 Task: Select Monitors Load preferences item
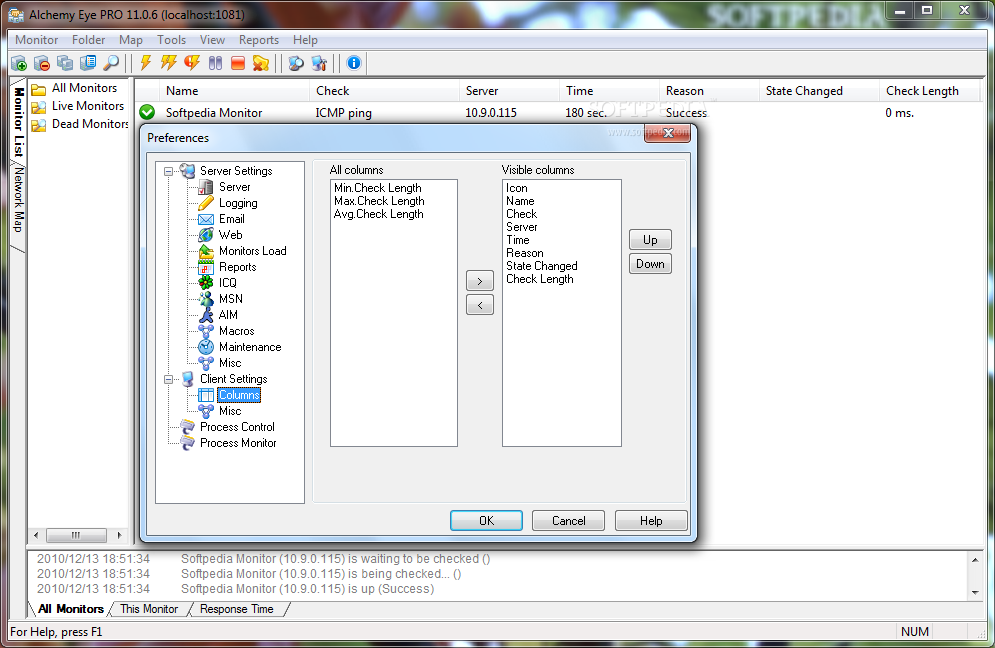(x=253, y=251)
